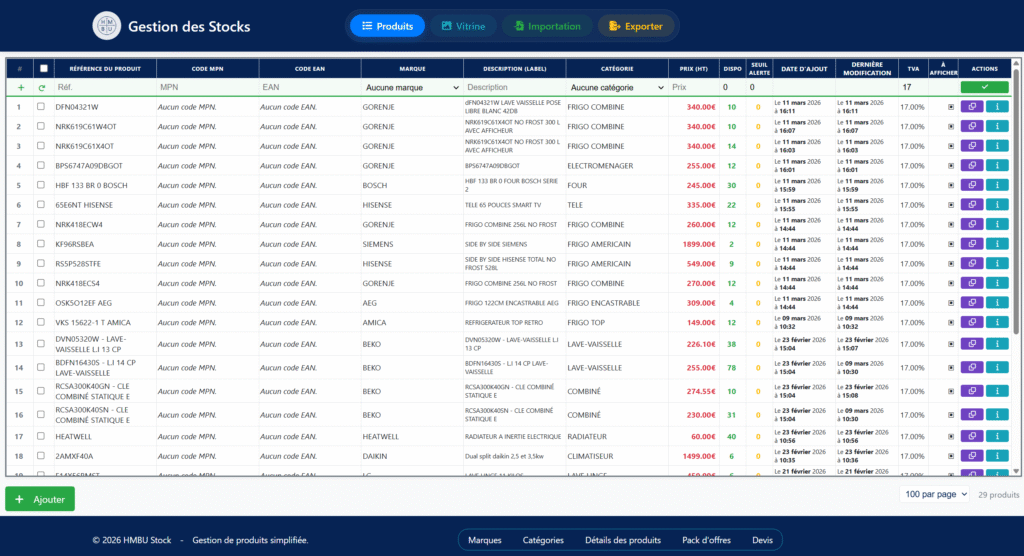
Task: Follow the "Pack d'offres" footer link
Action: click(x=706, y=540)
